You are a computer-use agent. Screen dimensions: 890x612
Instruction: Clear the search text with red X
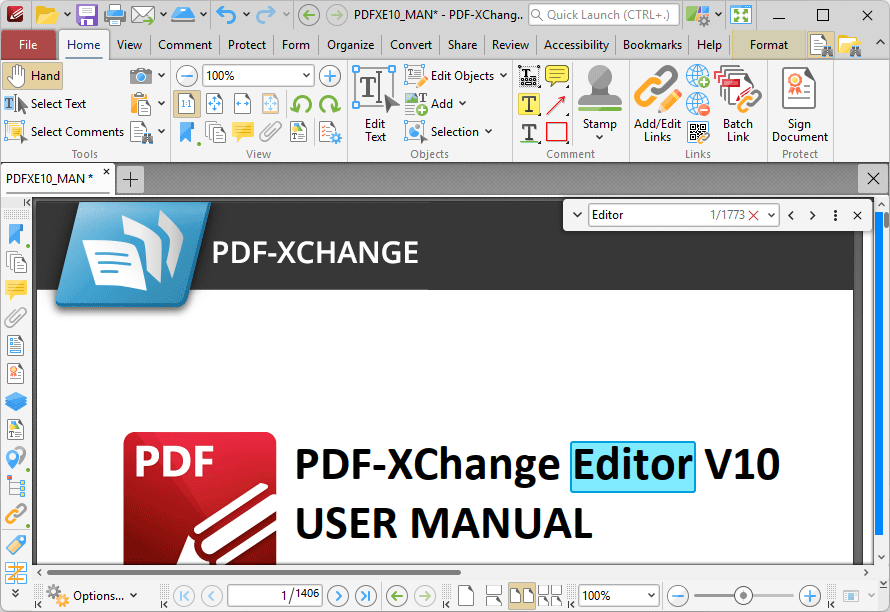(x=753, y=215)
